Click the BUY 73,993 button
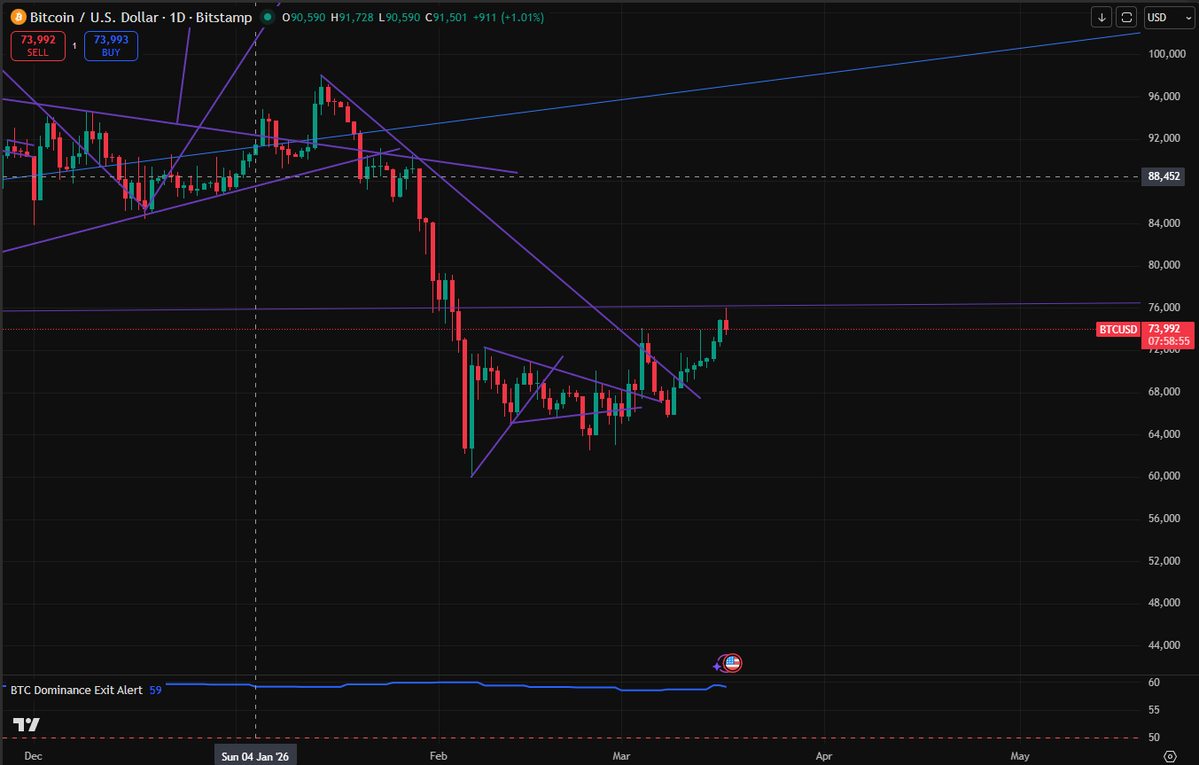 (111, 46)
